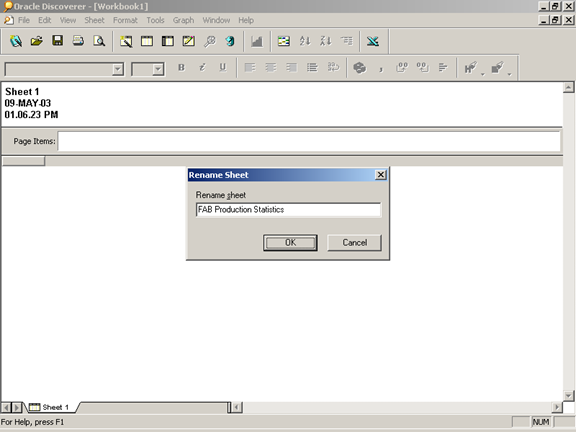Save the workbook with the floppy disk icon
This screenshot has width=576, height=432.
(58, 41)
